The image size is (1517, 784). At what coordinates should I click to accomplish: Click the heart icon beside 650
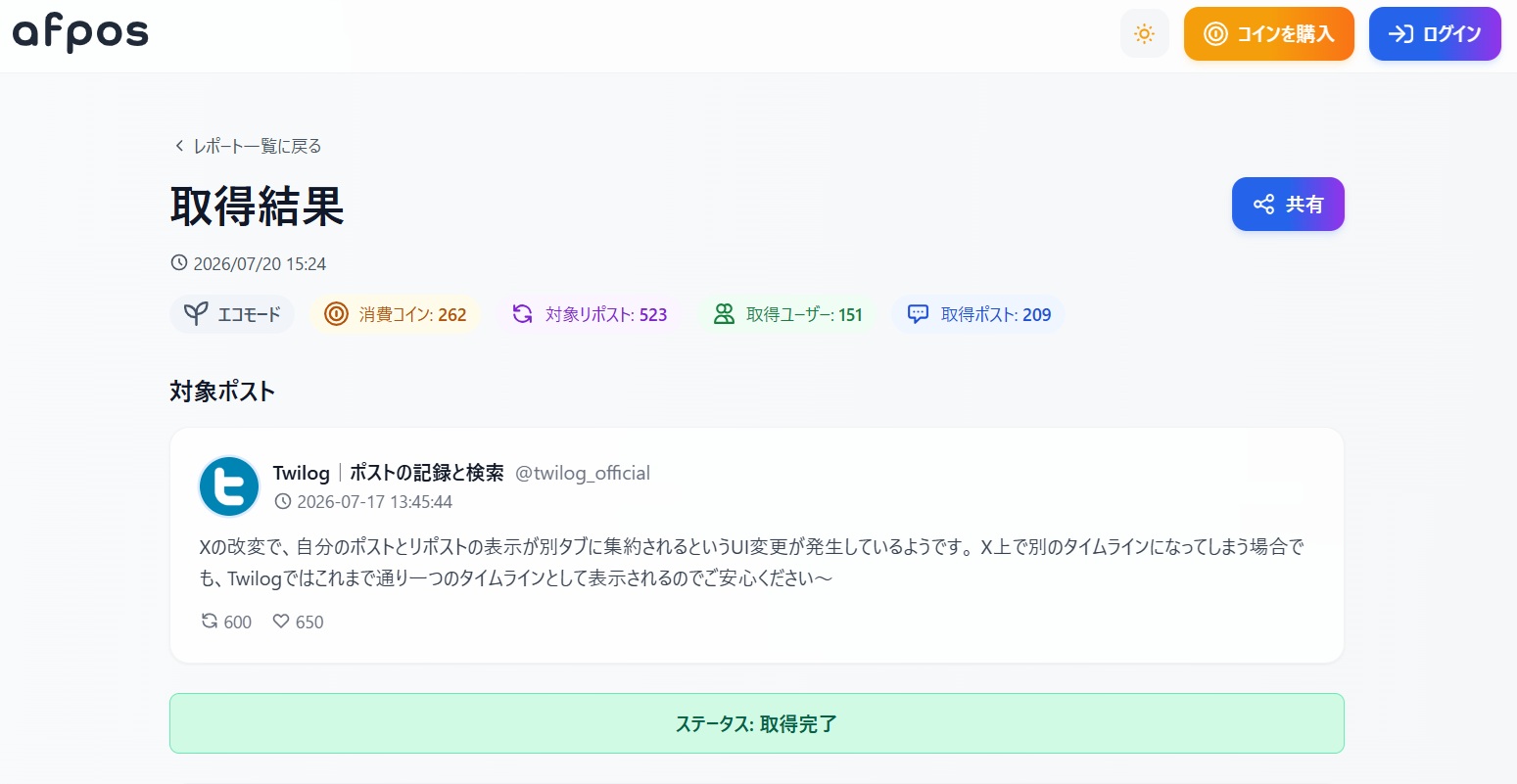(281, 621)
